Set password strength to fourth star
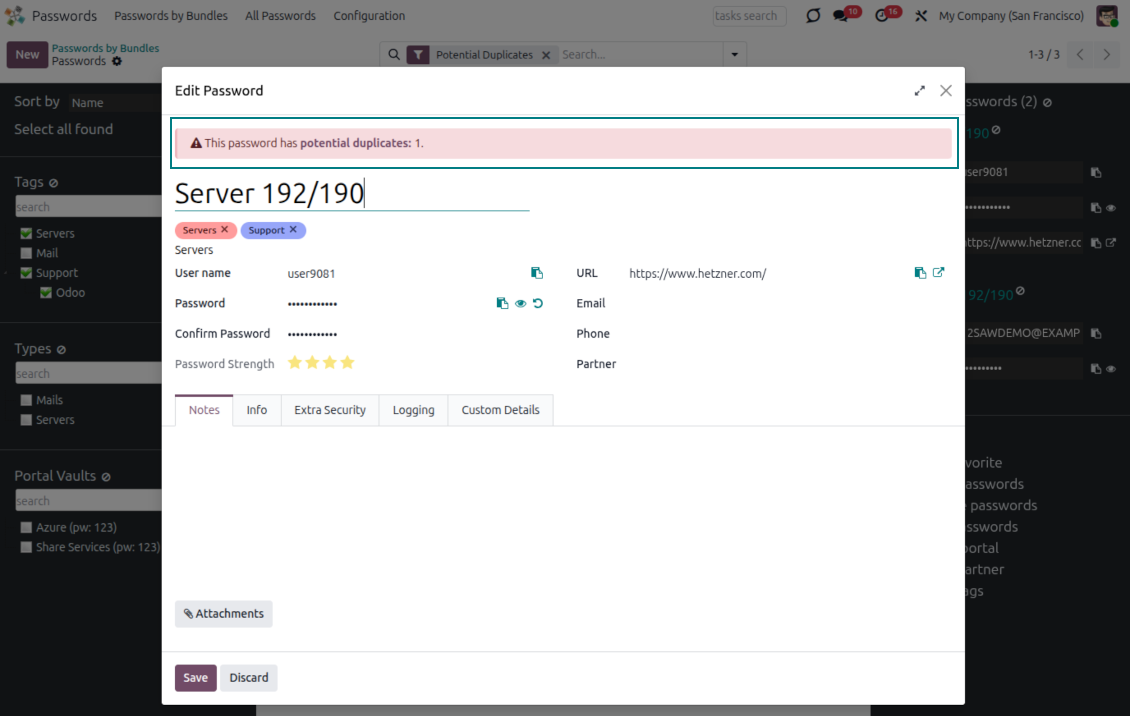This screenshot has width=1130, height=716. pos(347,363)
